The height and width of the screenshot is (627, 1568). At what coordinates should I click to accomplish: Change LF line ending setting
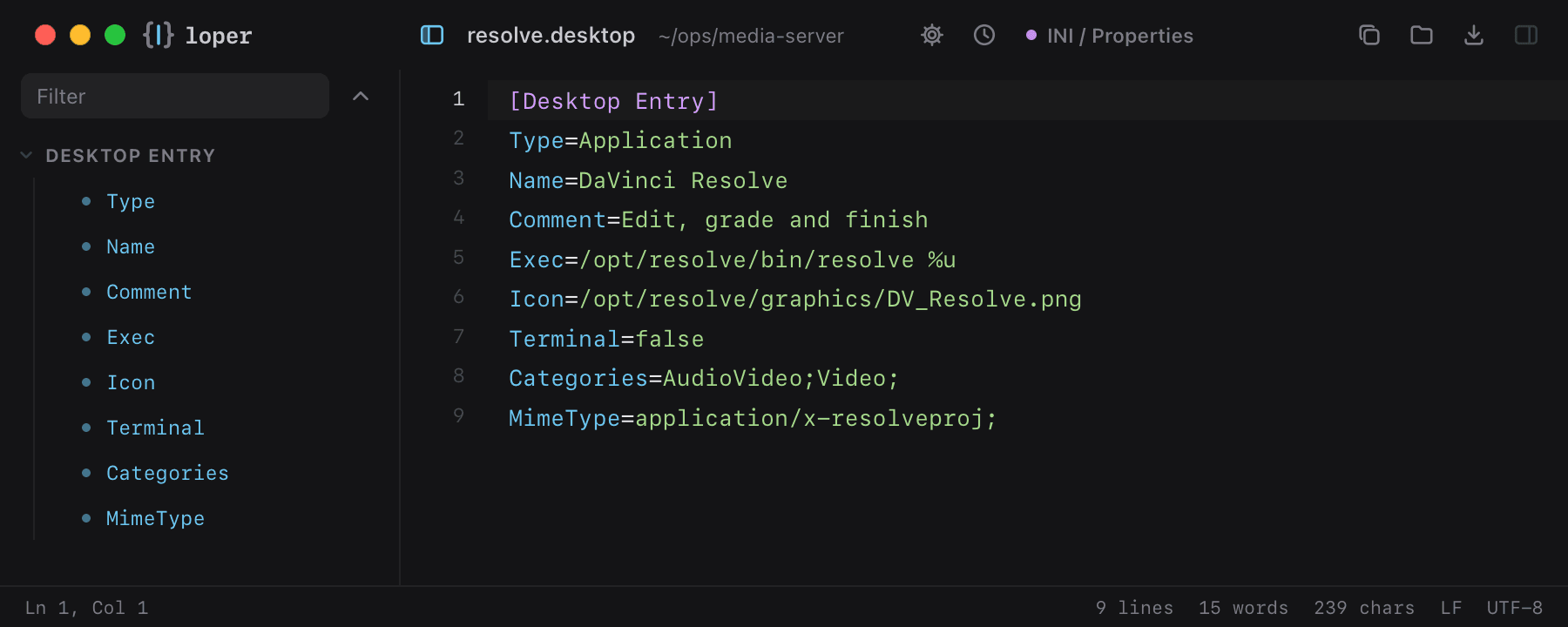(x=1450, y=608)
